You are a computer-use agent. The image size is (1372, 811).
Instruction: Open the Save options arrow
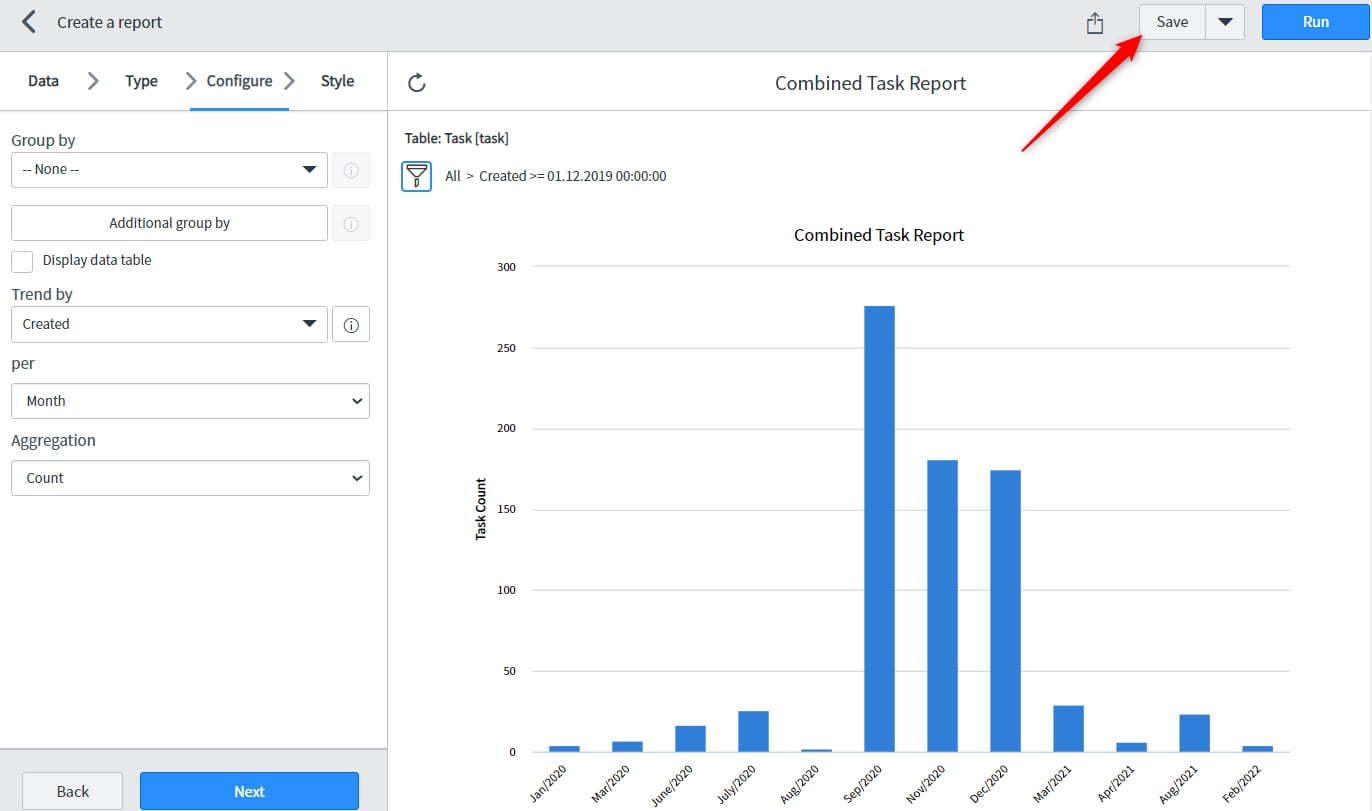coord(1225,21)
